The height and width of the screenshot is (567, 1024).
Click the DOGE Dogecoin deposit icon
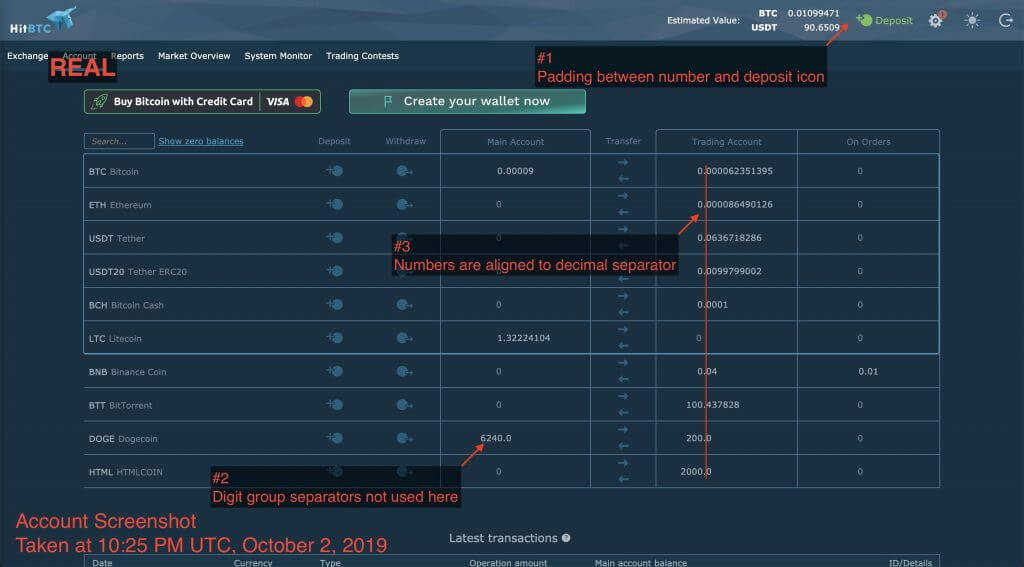pyautogui.click(x=334, y=438)
